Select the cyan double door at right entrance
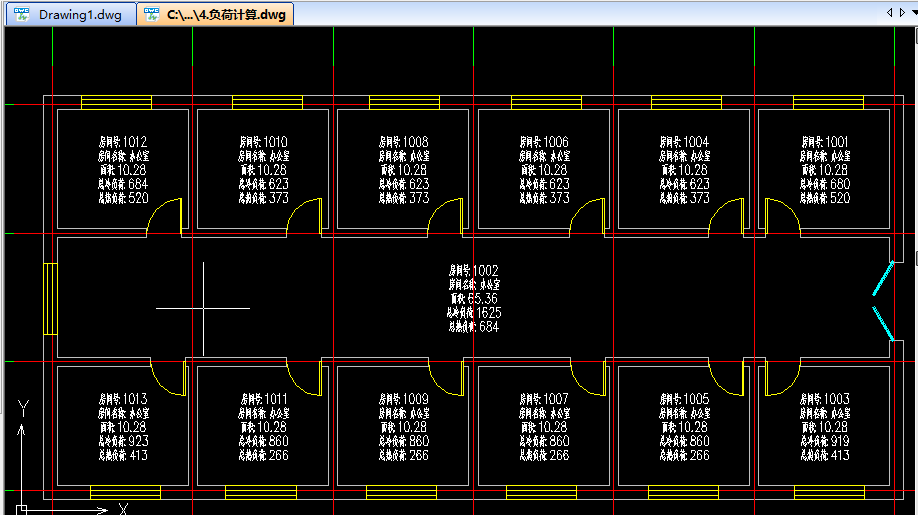Screen dimensions: 918x515 (881, 302)
